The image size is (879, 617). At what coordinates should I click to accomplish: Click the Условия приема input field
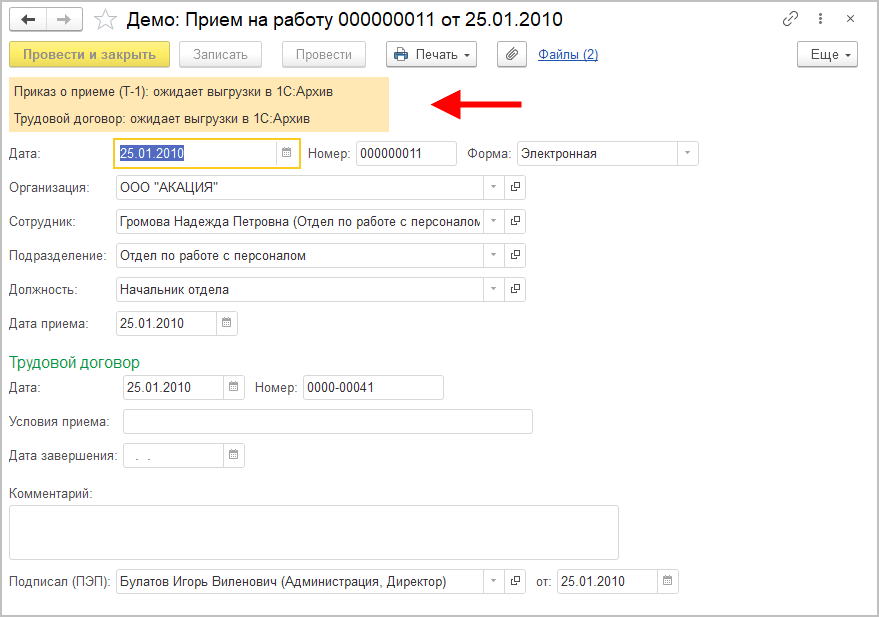coord(327,421)
